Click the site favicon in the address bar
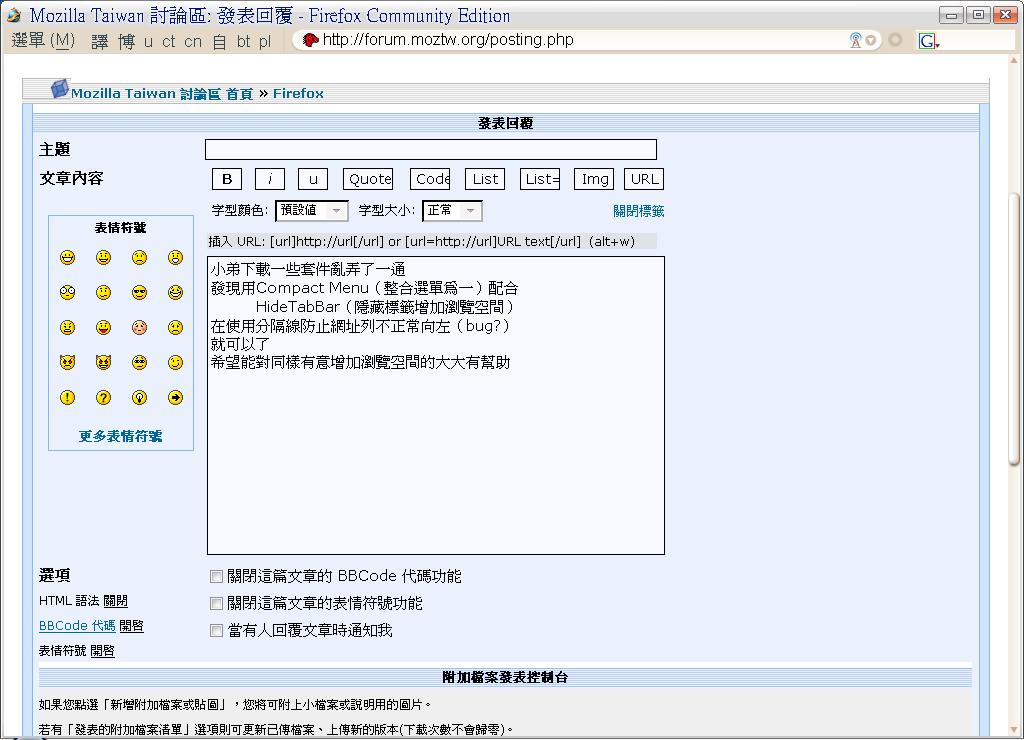Viewport: 1024px width, 740px height. coord(310,40)
